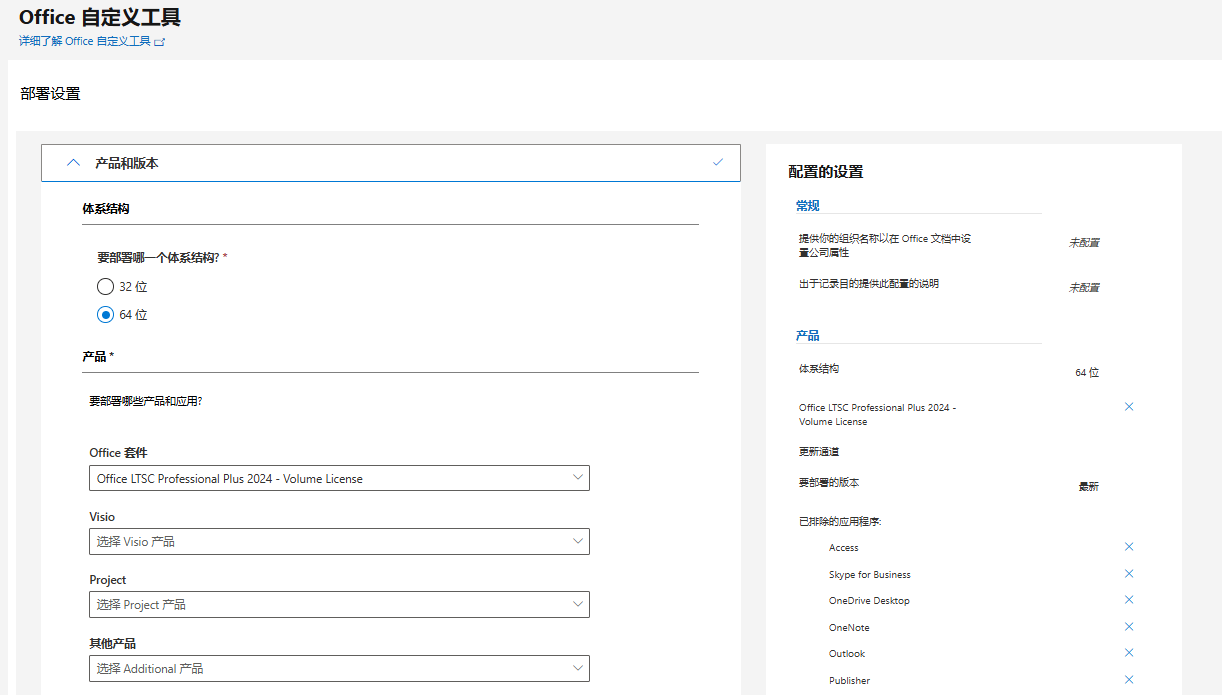Viewport: 1222px width, 695px height.
Task: Select the 32 位 architecture radio button
Action: pyautogui.click(x=105, y=286)
